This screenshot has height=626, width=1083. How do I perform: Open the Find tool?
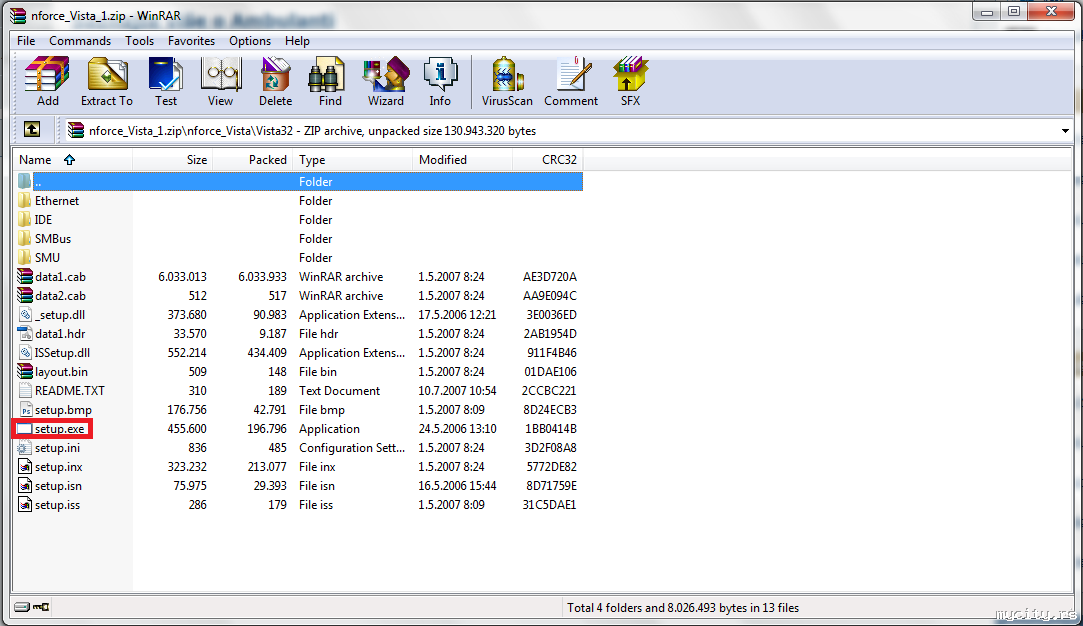pos(329,81)
